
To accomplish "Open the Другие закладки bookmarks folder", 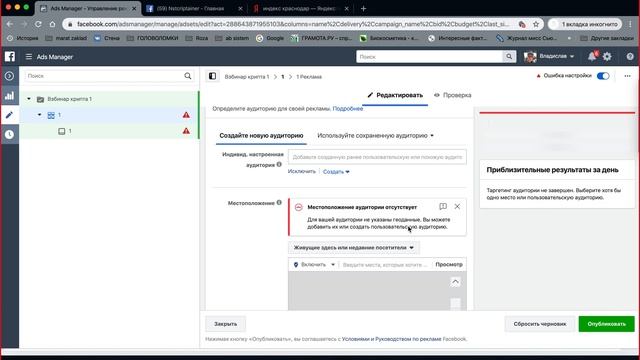I will point(607,38).
